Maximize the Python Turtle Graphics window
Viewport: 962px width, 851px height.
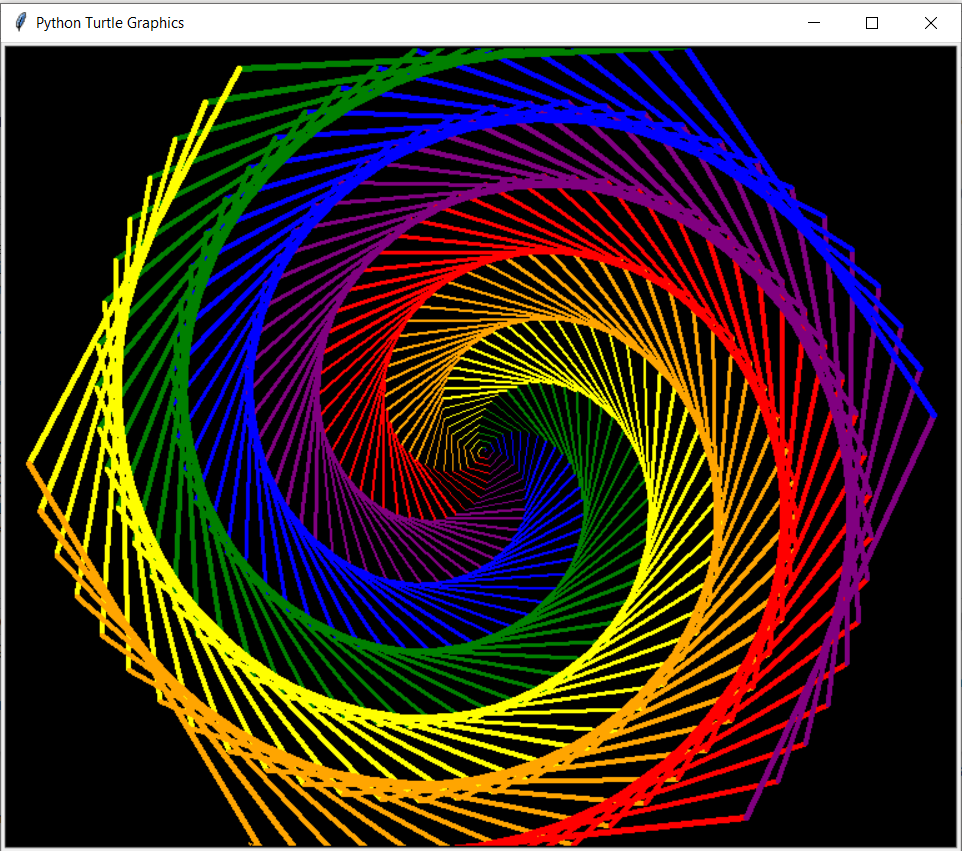(872, 23)
